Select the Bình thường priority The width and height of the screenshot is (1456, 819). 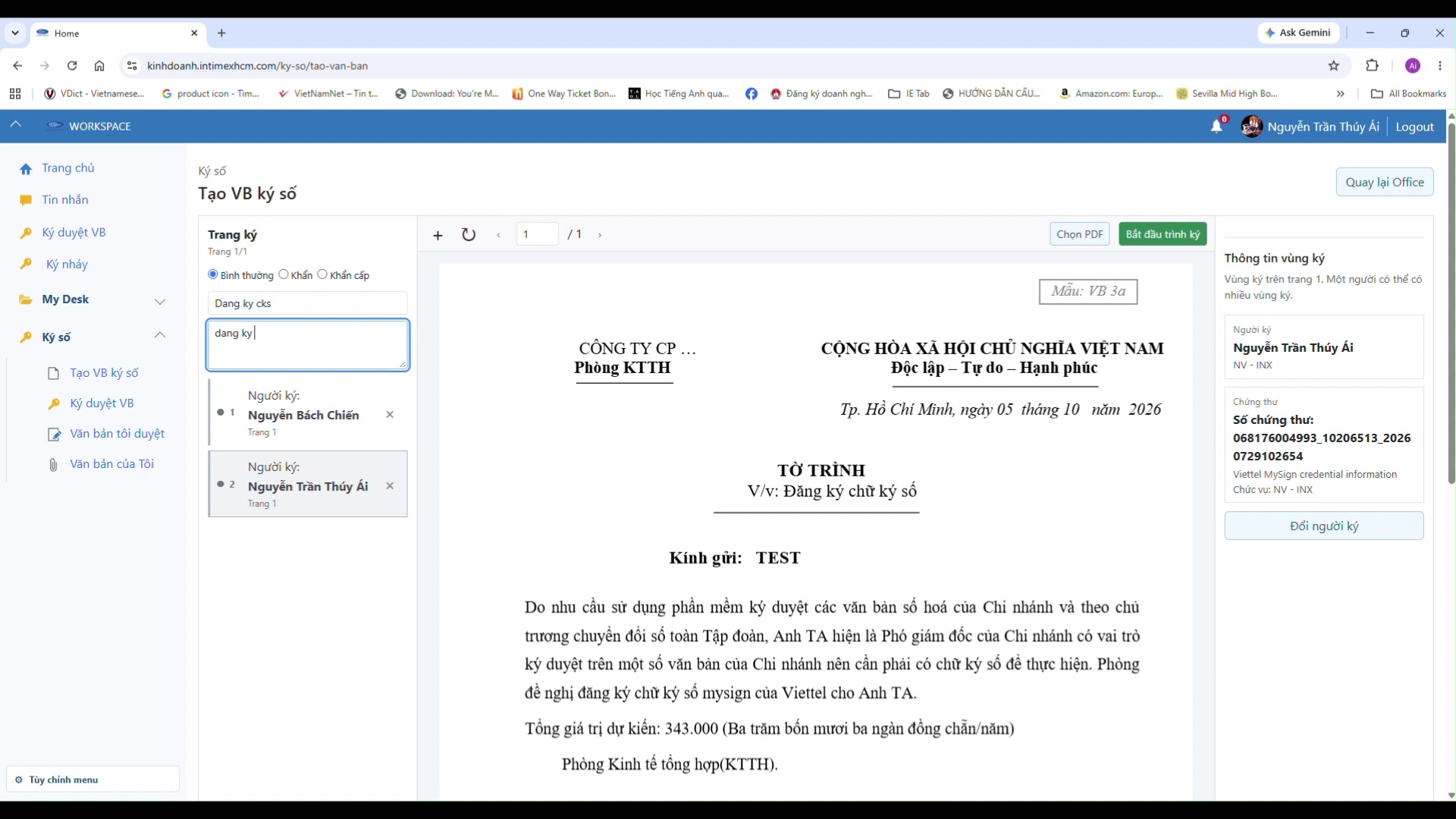pyautogui.click(x=213, y=275)
